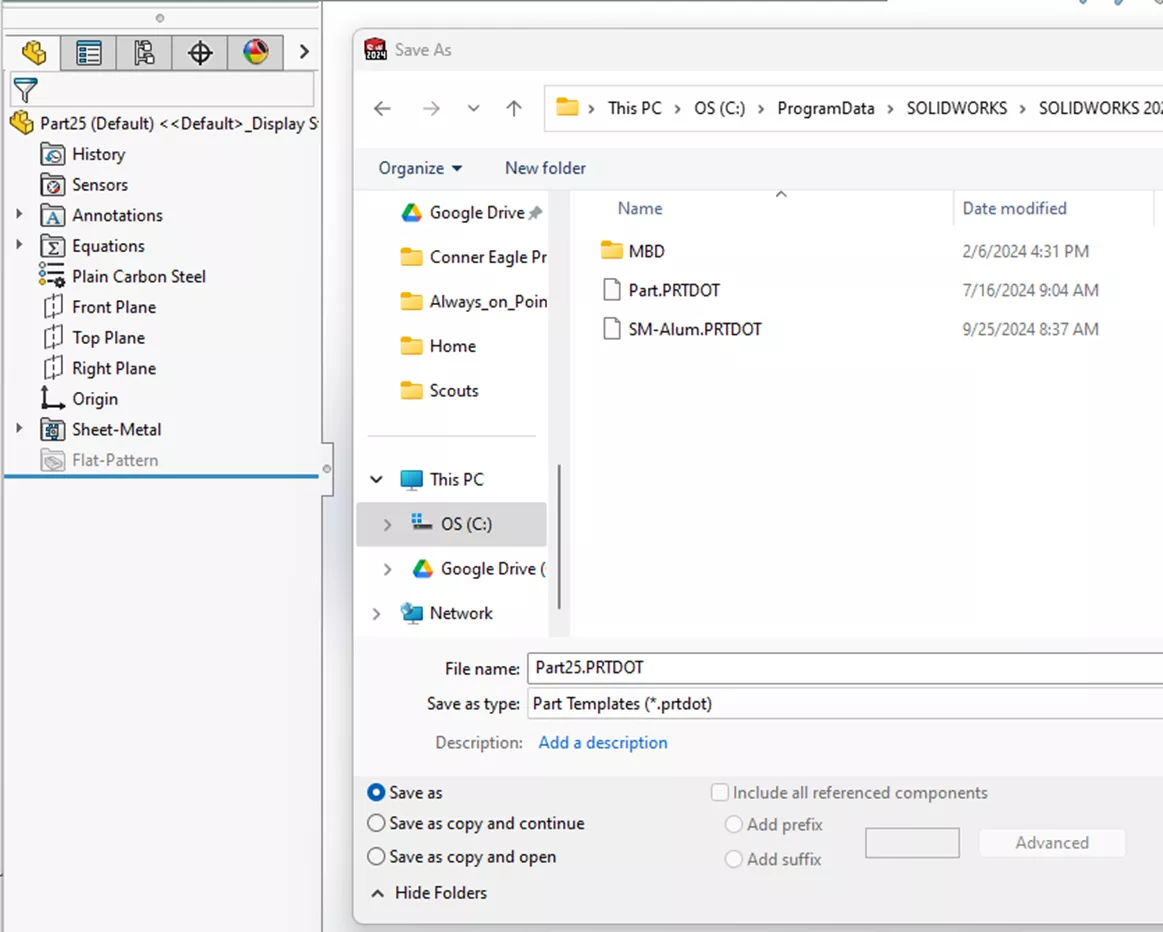Click ProgramData in the address path
1163x932 pixels.
tap(826, 108)
